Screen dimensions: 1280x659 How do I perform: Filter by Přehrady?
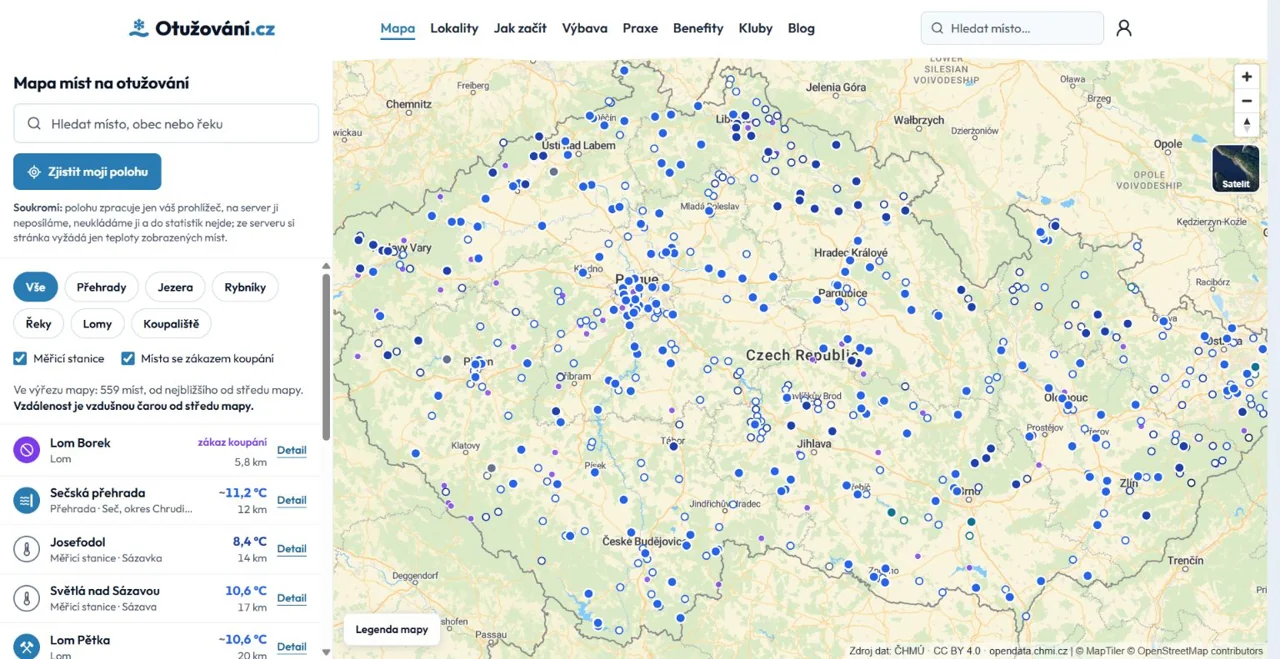(x=101, y=287)
